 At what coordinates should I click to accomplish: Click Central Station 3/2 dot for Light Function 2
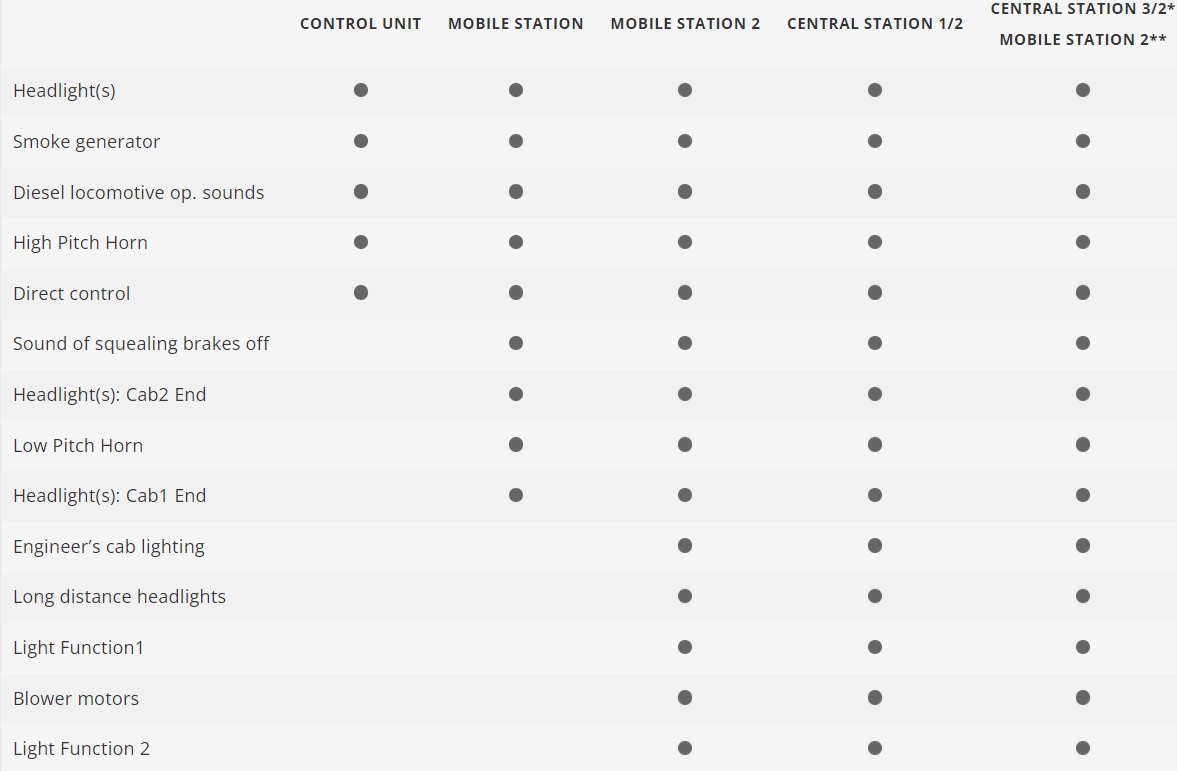click(1083, 748)
